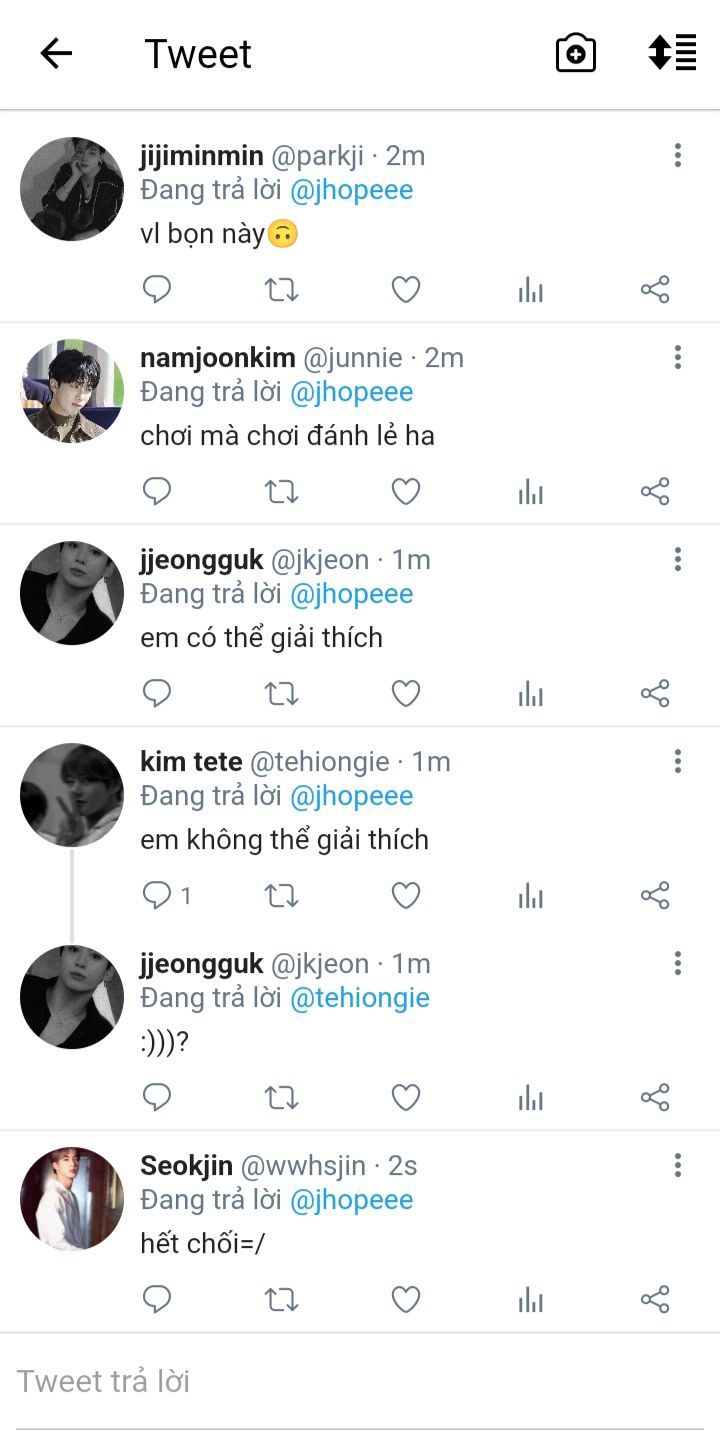Viewport: 720px width, 1436px height.
Task: Retweet namjoonkim's reply
Action: click(x=281, y=492)
